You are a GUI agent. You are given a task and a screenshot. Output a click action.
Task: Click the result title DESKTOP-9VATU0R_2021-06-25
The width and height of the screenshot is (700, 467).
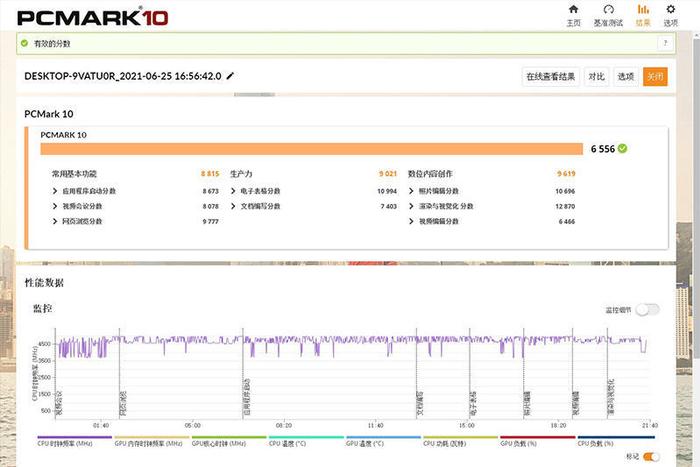(x=123, y=76)
